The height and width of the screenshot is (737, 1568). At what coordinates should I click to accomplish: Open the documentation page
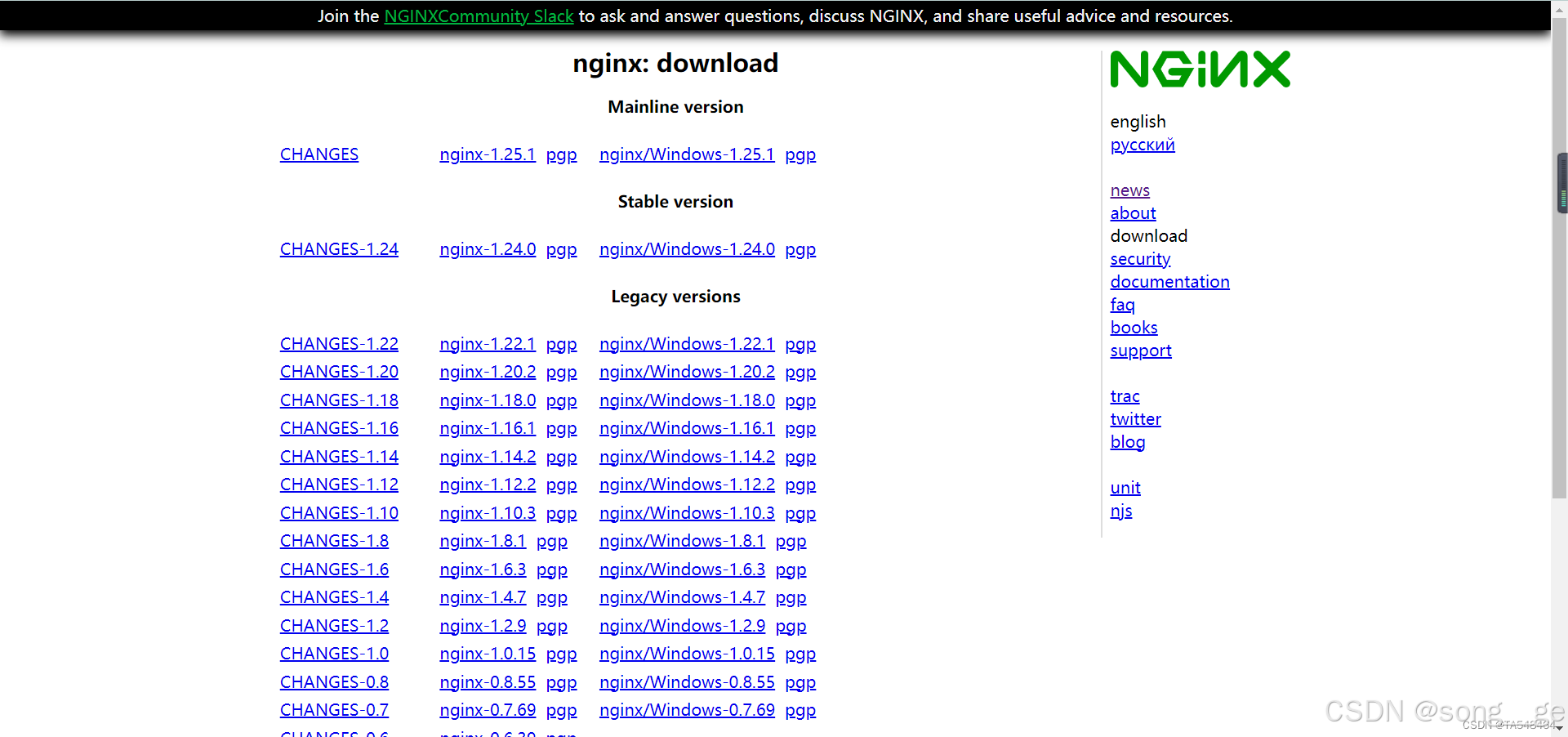[x=1169, y=282]
